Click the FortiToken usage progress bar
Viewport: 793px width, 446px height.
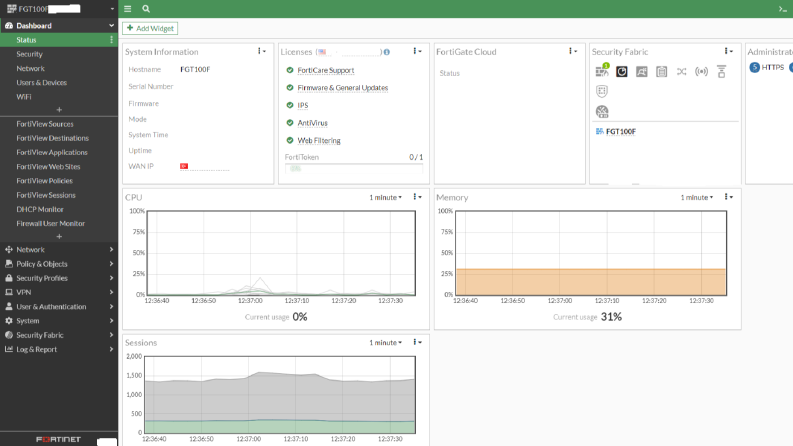(x=354, y=168)
